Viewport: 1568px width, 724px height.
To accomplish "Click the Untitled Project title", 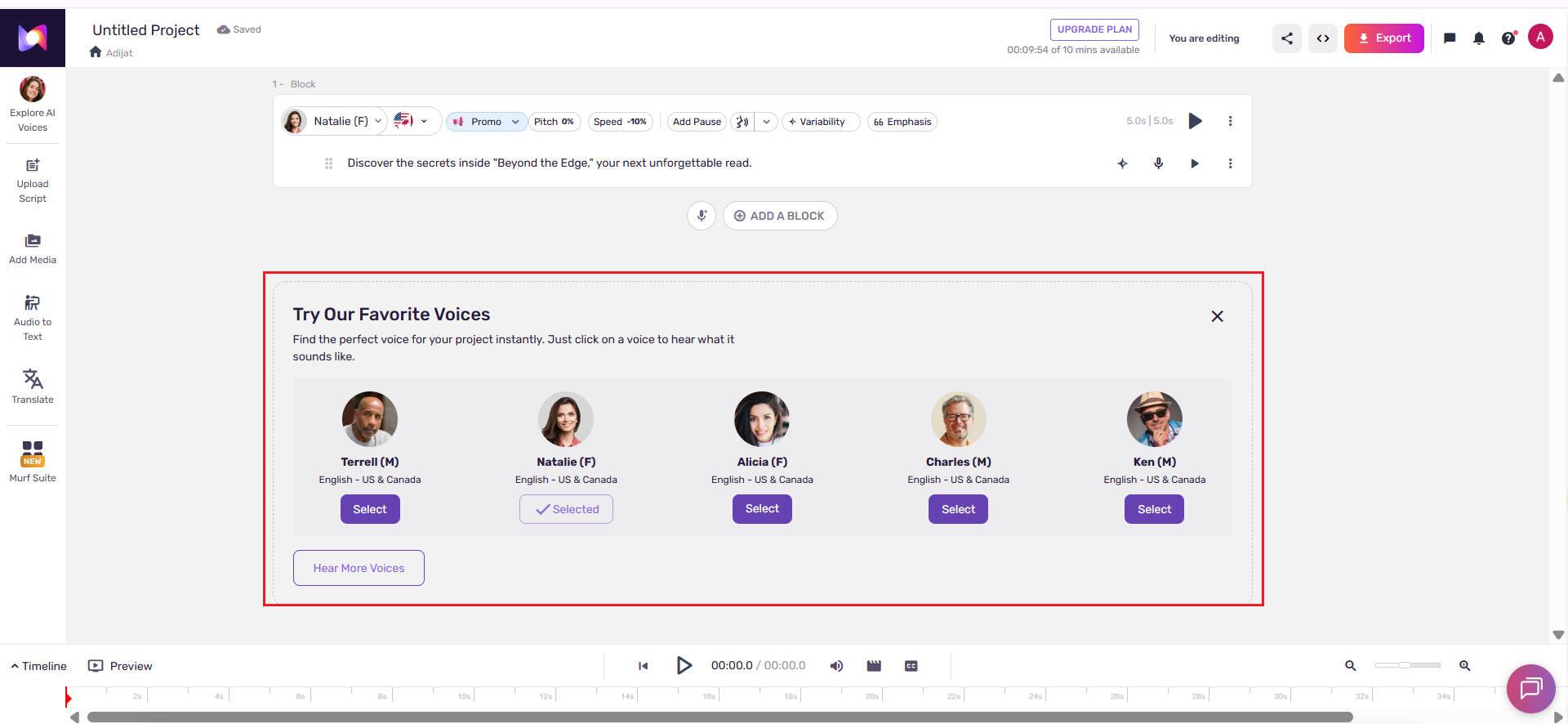I will click(146, 29).
